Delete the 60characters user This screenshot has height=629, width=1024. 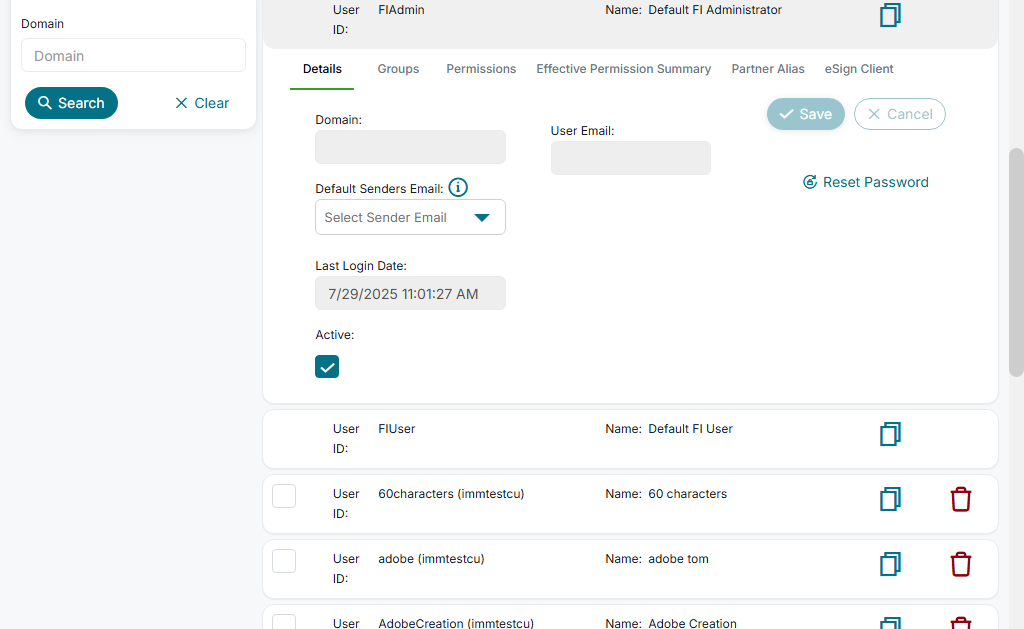click(x=960, y=499)
